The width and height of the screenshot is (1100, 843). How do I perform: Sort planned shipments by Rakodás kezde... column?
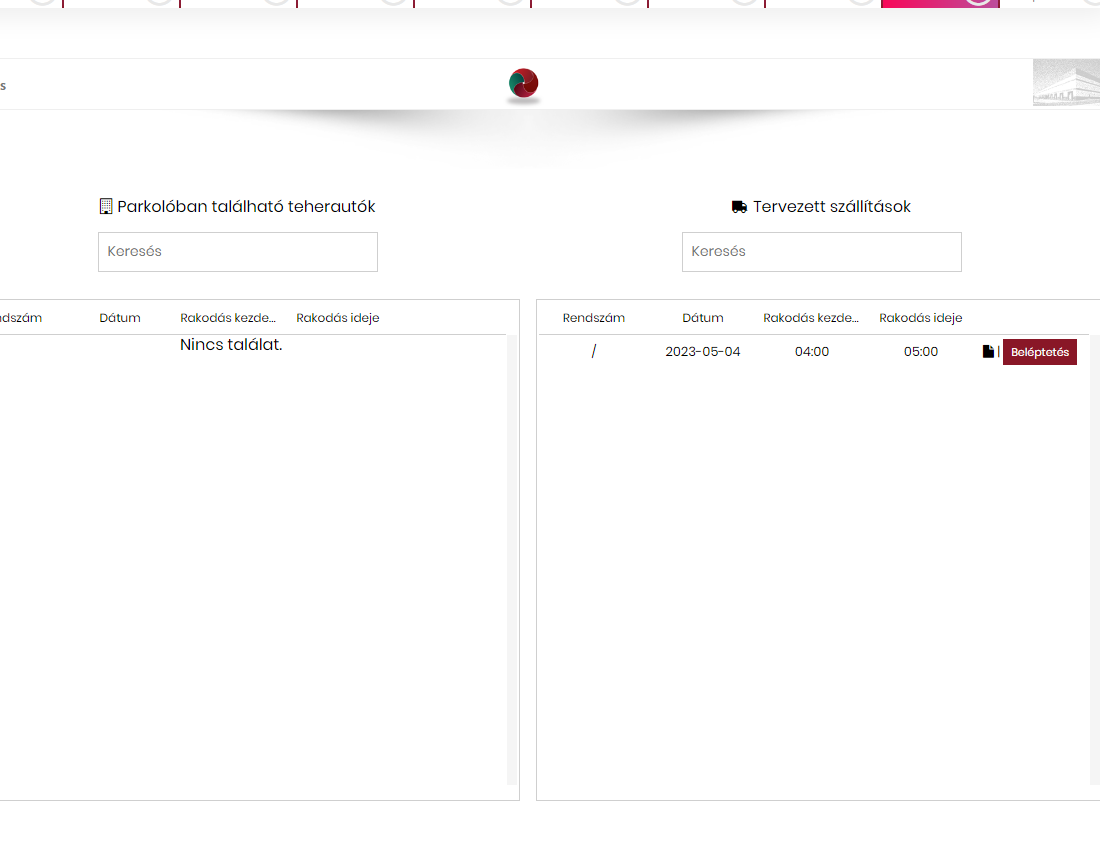point(811,318)
